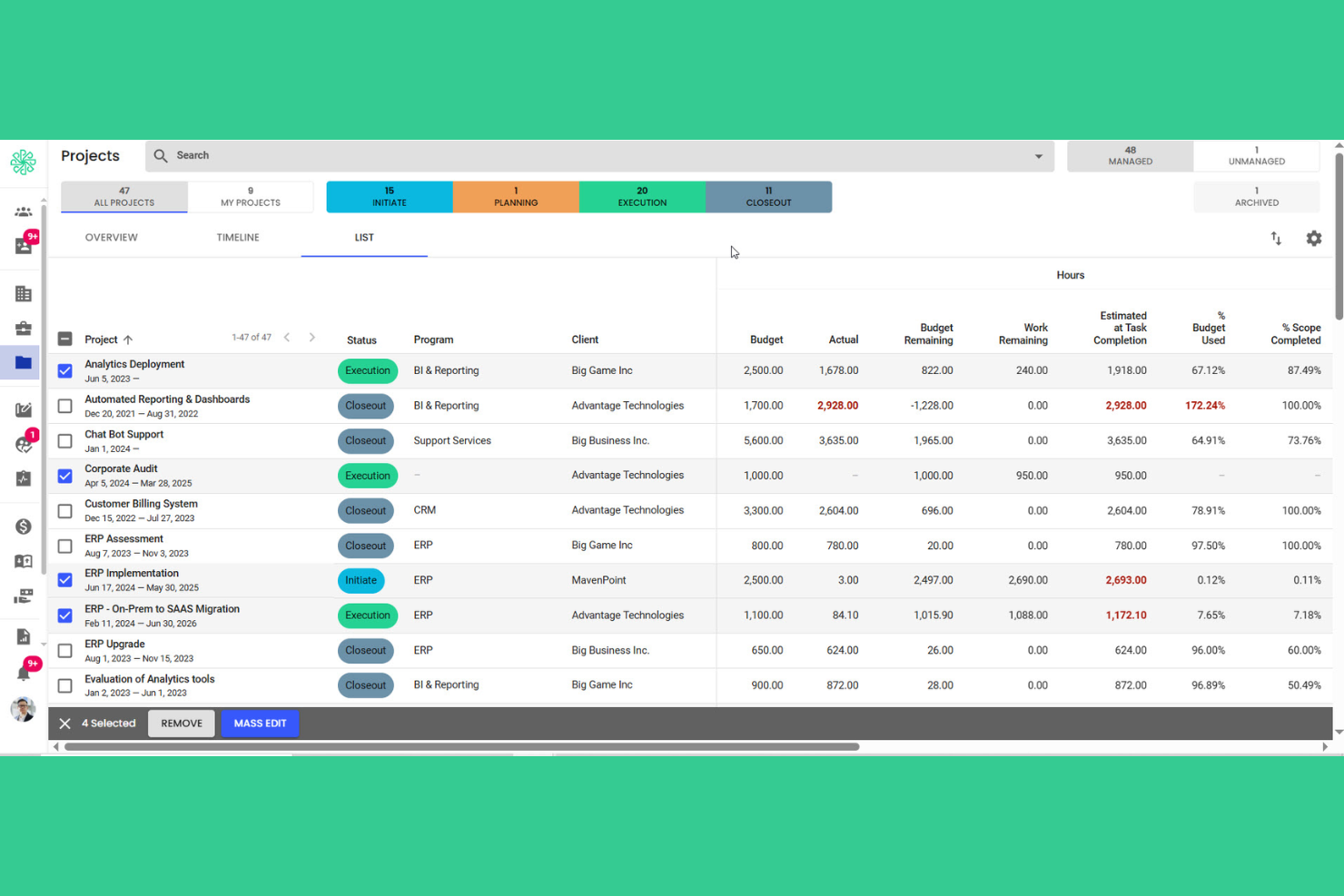Check Automated Reporting & Dashboards checkbox
The width and height of the screenshot is (1344, 896).
tap(64, 406)
